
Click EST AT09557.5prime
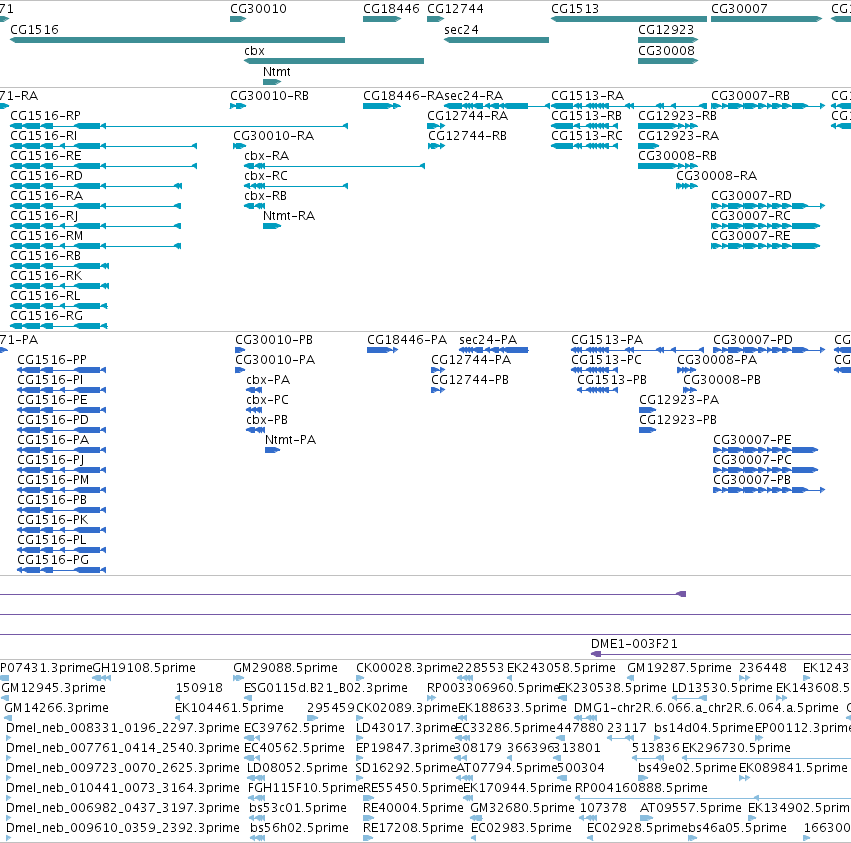tap(646, 818)
